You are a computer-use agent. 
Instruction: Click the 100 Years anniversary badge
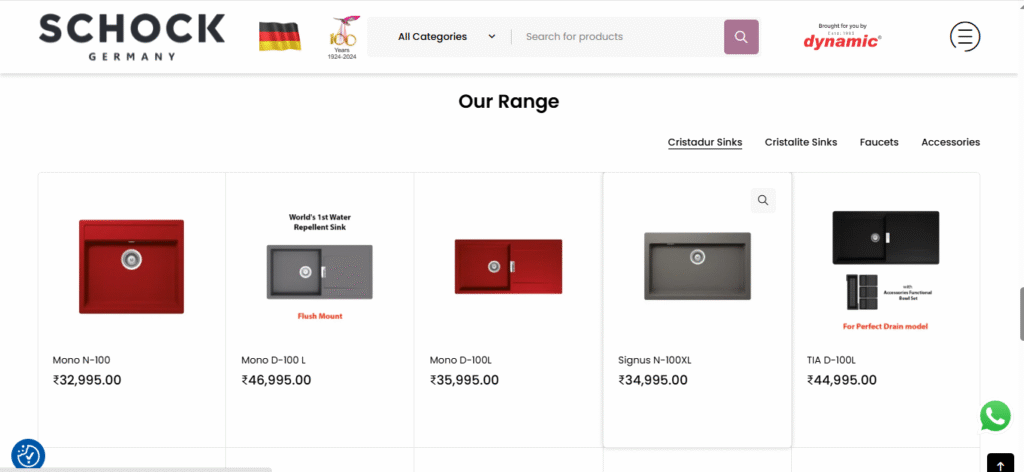pos(343,37)
